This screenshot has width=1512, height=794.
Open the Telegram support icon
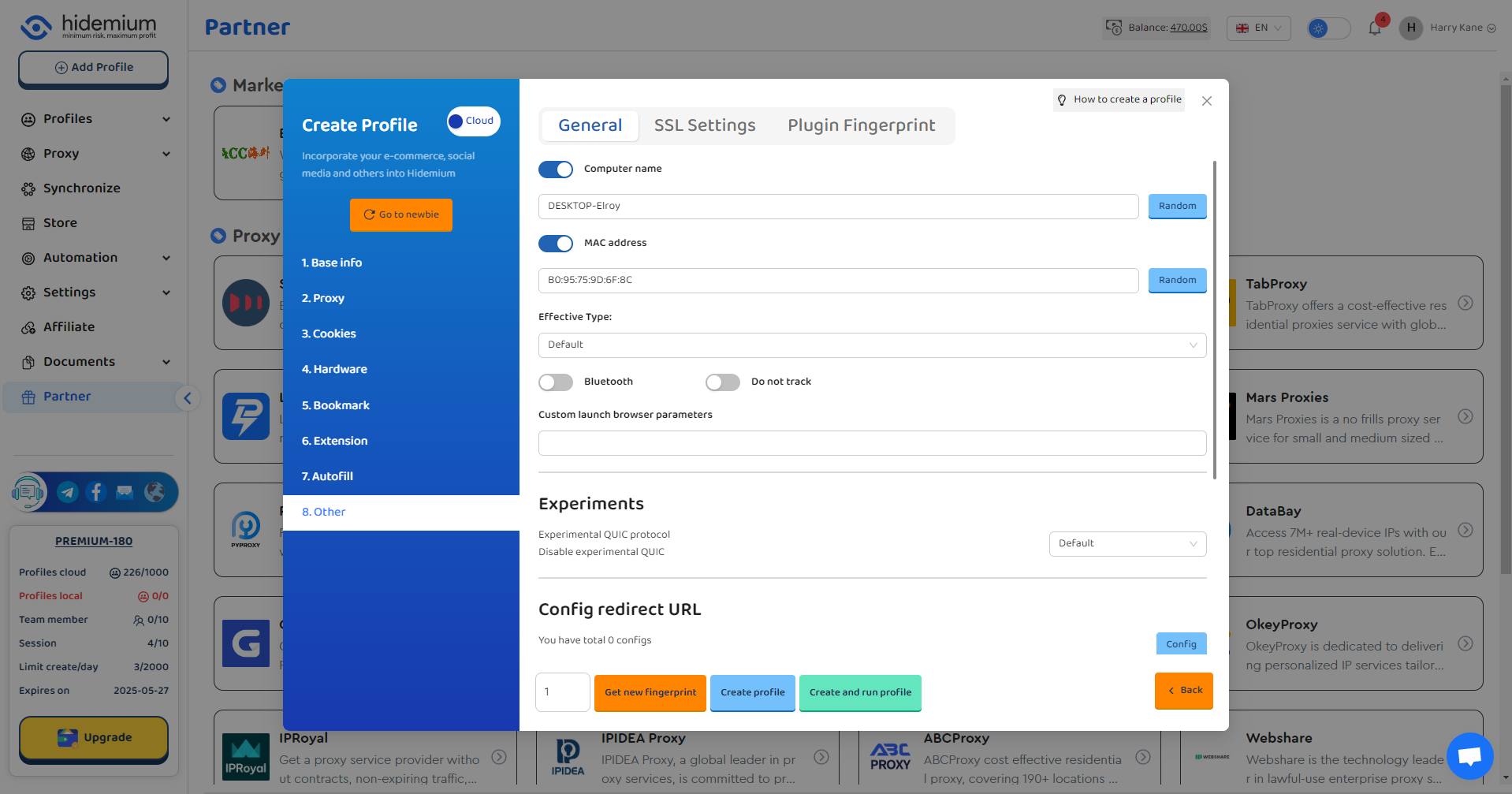pyautogui.click(x=67, y=492)
